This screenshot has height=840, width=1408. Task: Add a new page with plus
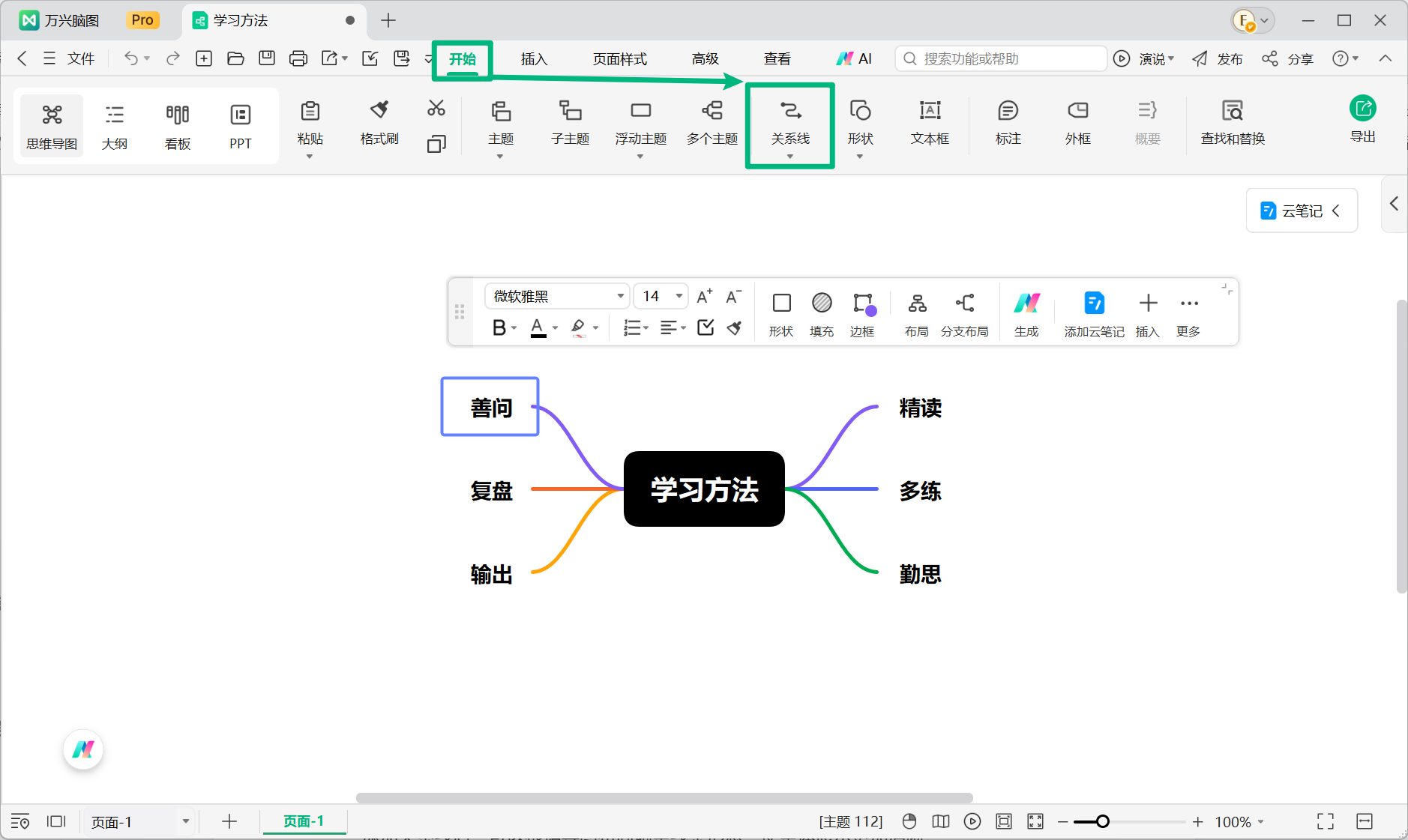coord(229,822)
